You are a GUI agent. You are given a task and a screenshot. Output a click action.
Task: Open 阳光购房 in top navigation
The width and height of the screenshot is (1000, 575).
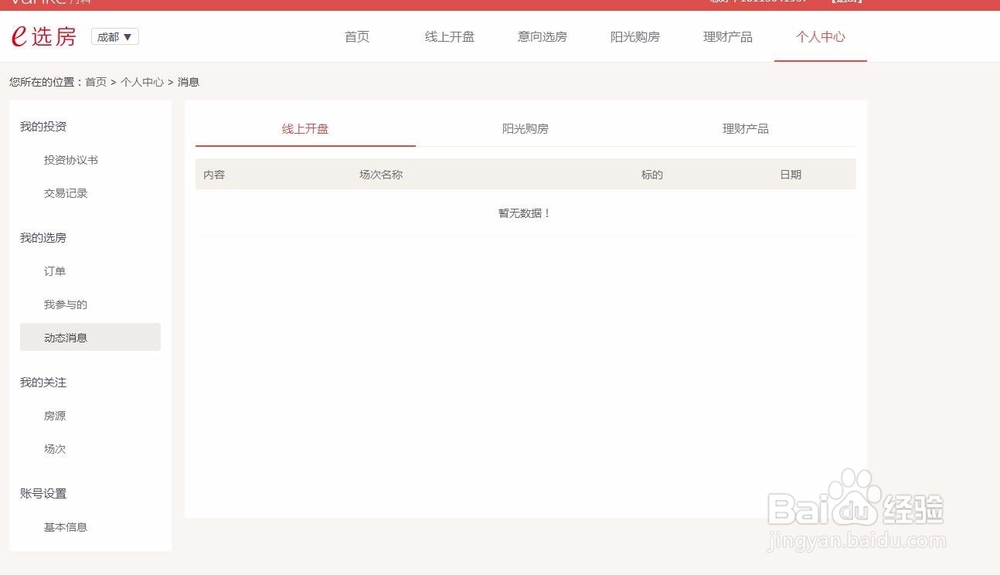coord(635,37)
